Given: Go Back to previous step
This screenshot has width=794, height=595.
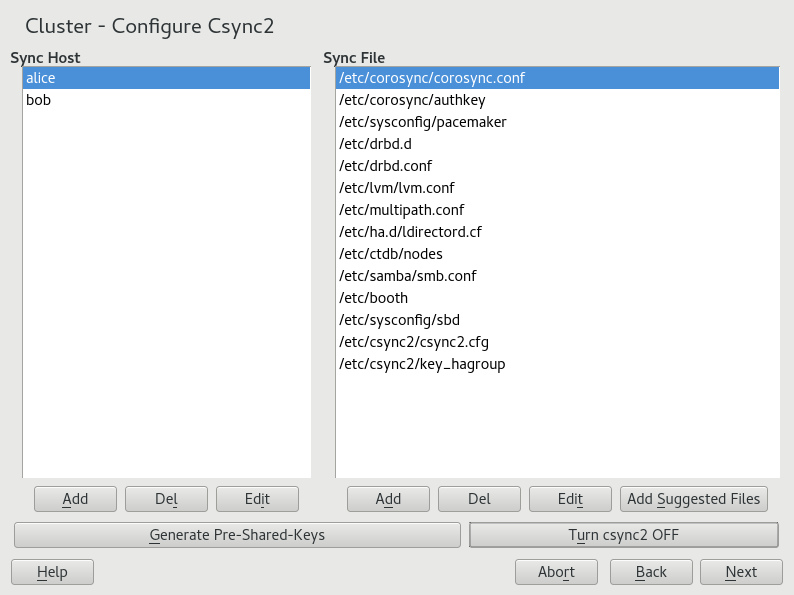Looking at the screenshot, I should point(652,572).
